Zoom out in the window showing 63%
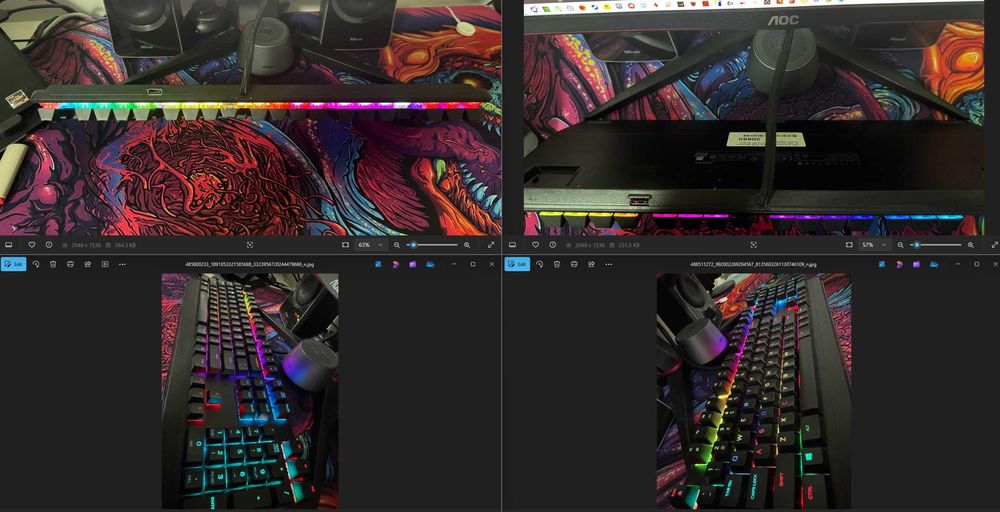This screenshot has height=512, width=1000. click(x=397, y=245)
